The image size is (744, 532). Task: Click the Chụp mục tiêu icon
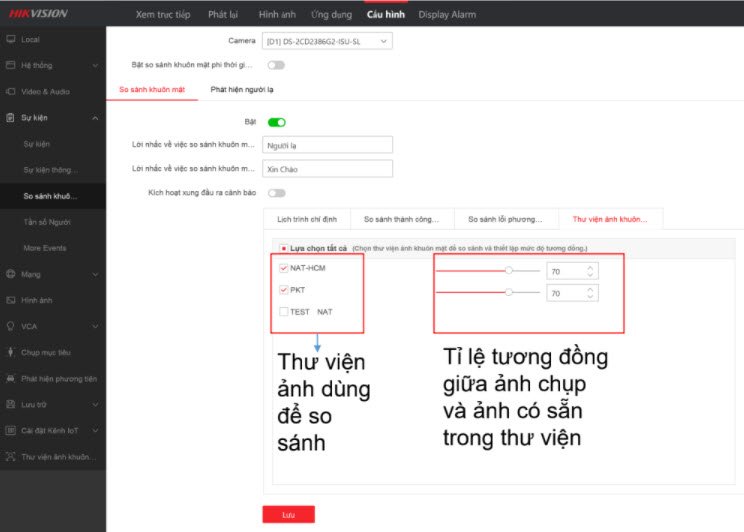tap(11, 352)
